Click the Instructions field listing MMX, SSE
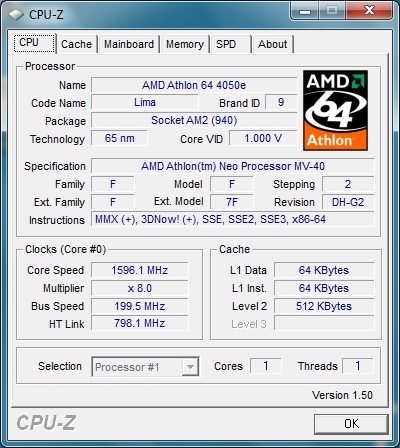 point(233,219)
